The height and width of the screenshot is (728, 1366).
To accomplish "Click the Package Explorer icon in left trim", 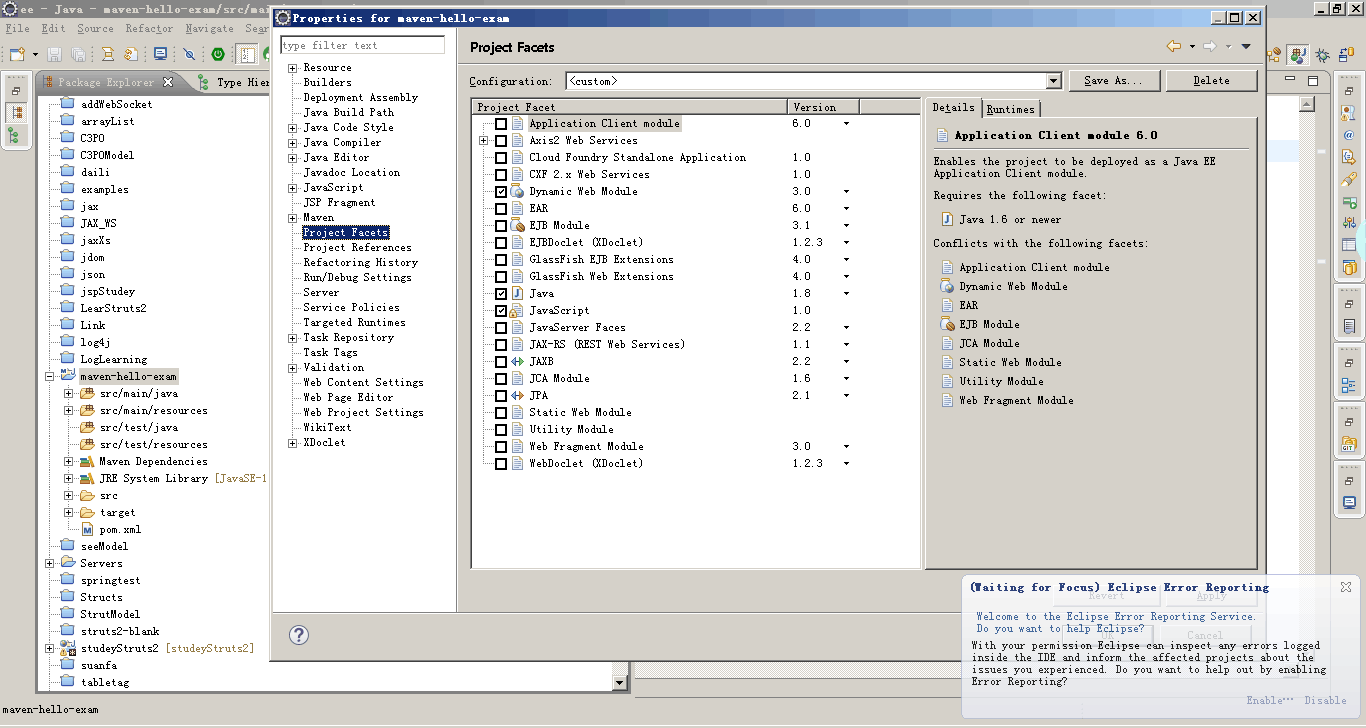I will [15, 113].
